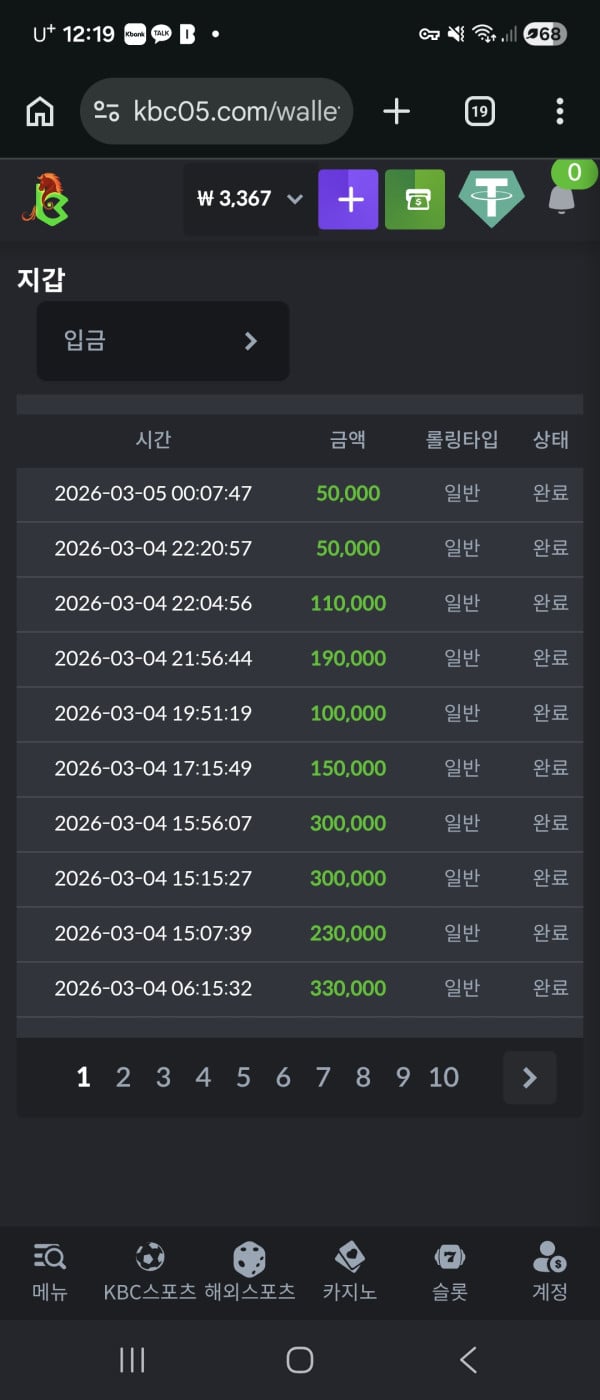Image resolution: width=600 pixels, height=1400 pixels.
Task: Tap the green cash withdrawal icon
Action: pos(415,200)
